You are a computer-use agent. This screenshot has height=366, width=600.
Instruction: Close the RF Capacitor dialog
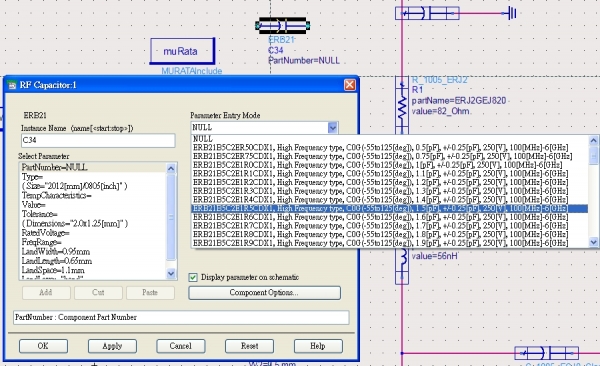350,85
